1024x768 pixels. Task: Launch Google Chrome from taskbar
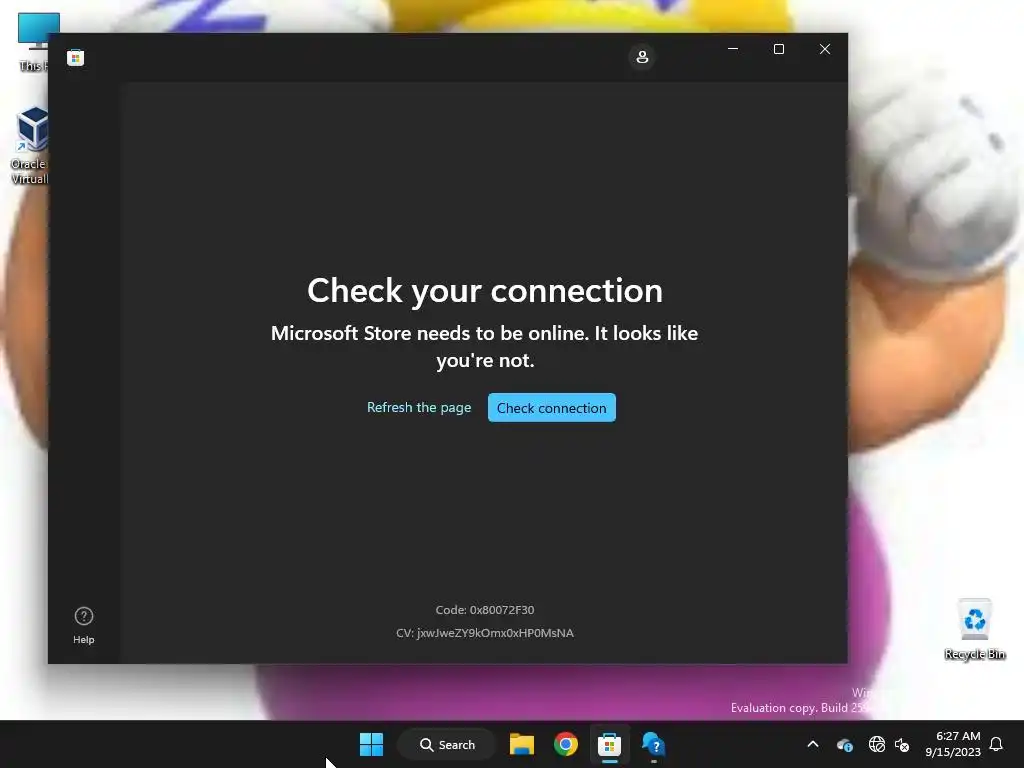point(566,744)
